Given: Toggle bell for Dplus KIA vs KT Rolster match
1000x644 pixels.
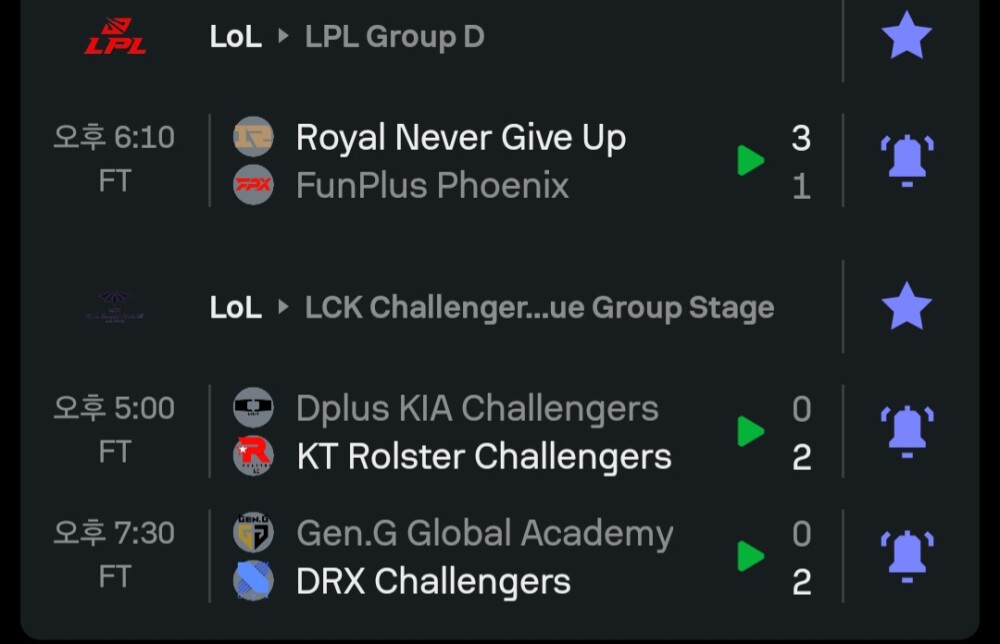Looking at the screenshot, I should click(x=906, y=431).
